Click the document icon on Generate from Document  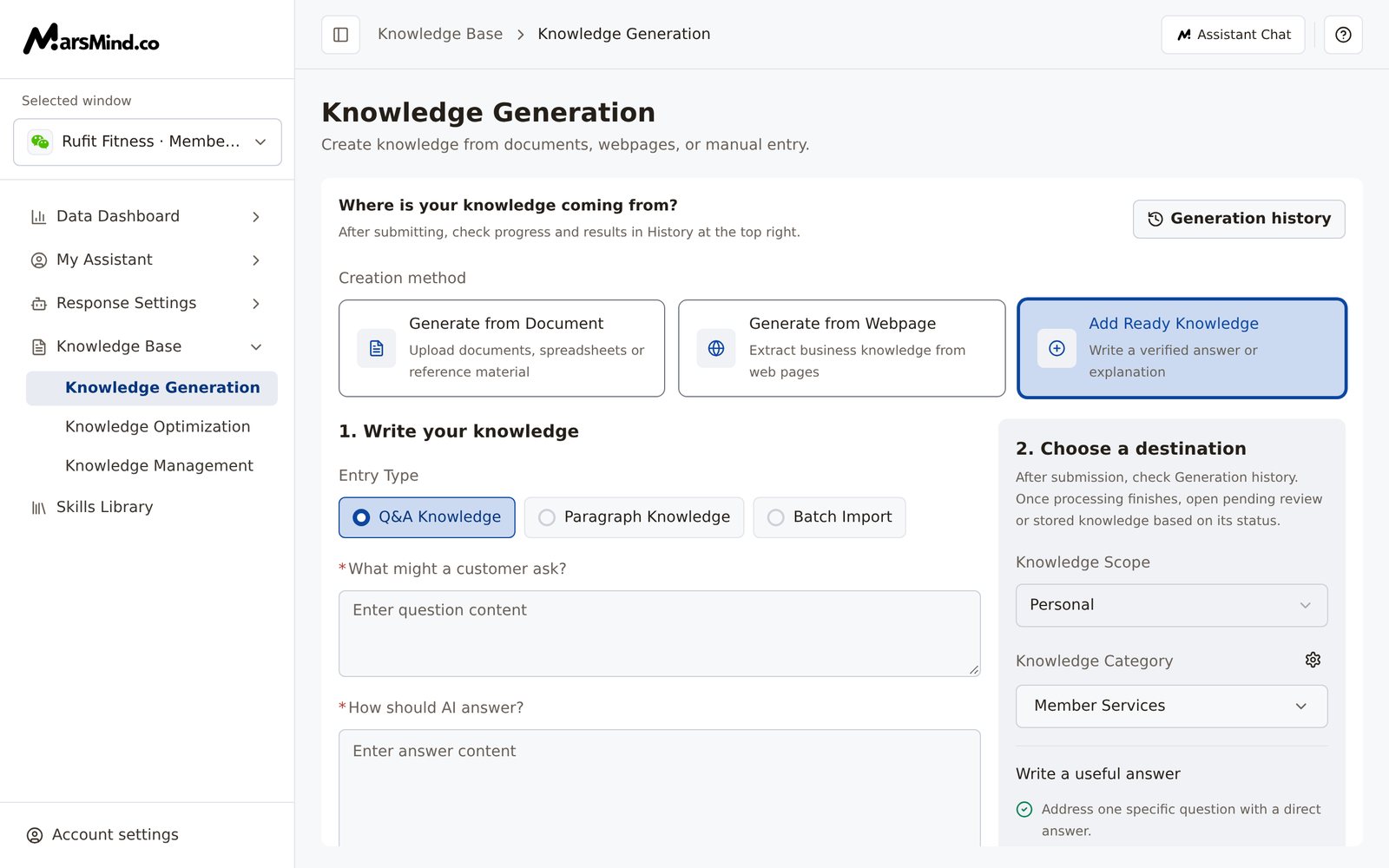[376, 348]
